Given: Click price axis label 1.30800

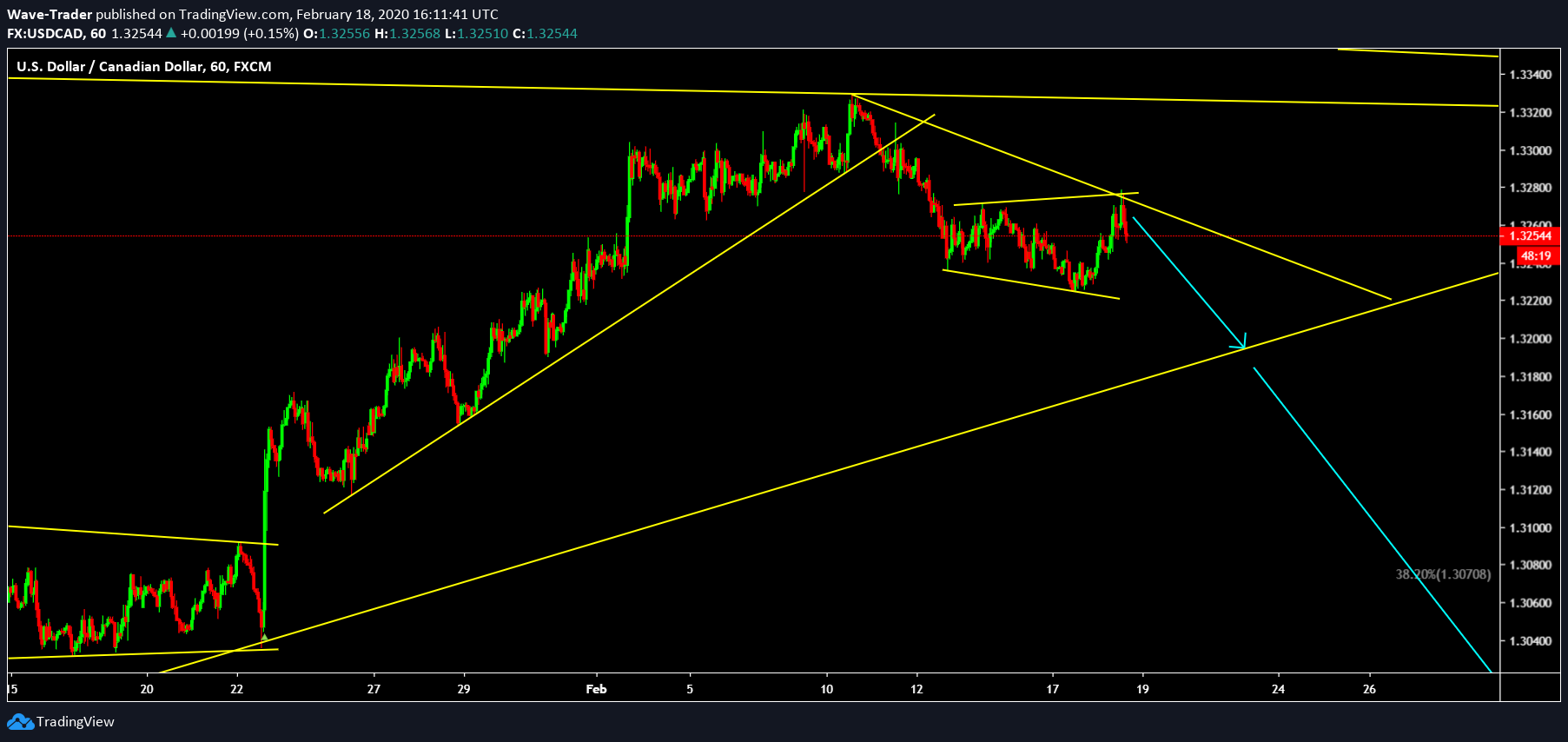Looking at the screenshot, I should pos(1531,565).
